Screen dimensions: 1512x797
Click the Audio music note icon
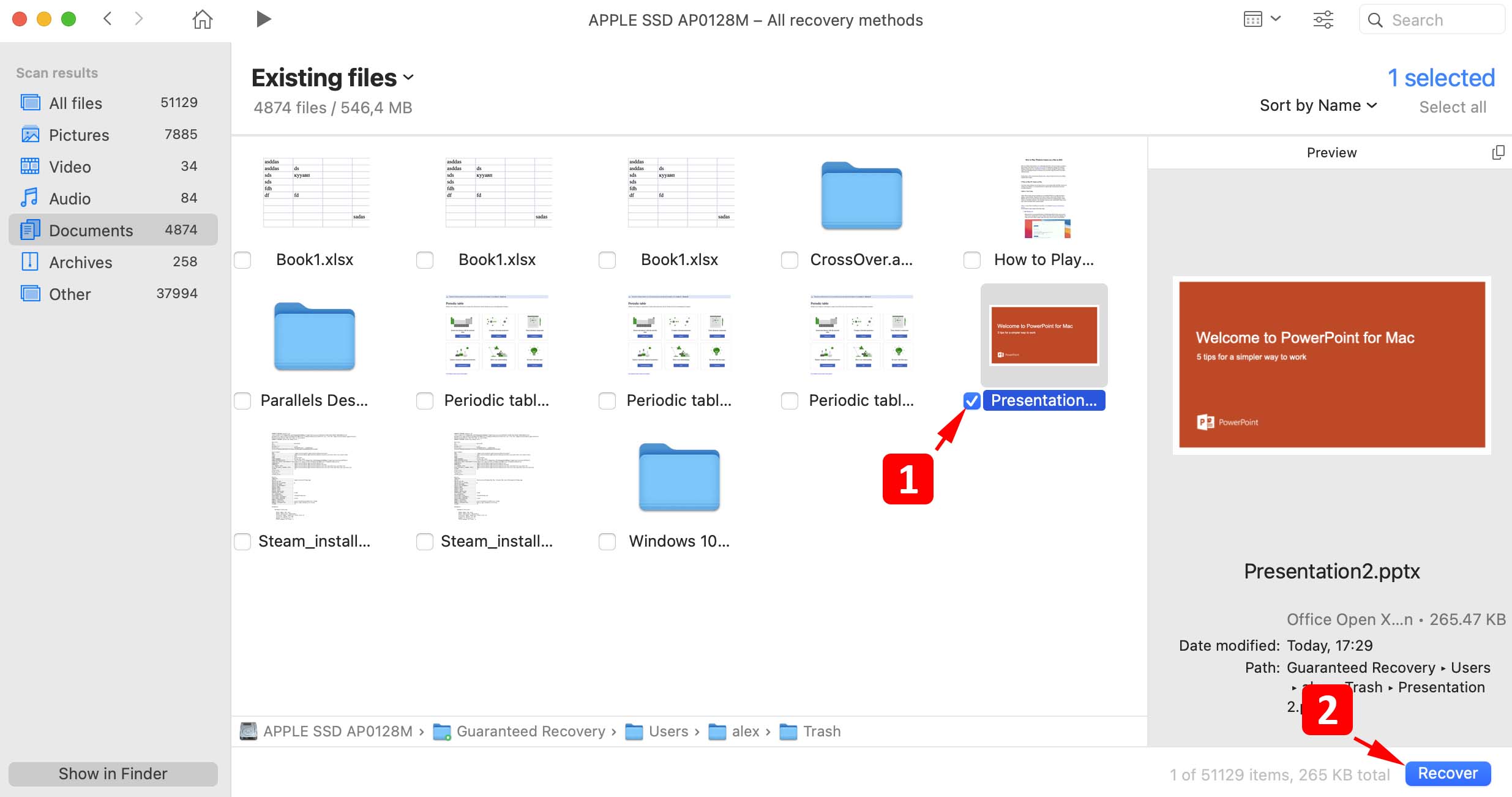(x=30, y=198)
